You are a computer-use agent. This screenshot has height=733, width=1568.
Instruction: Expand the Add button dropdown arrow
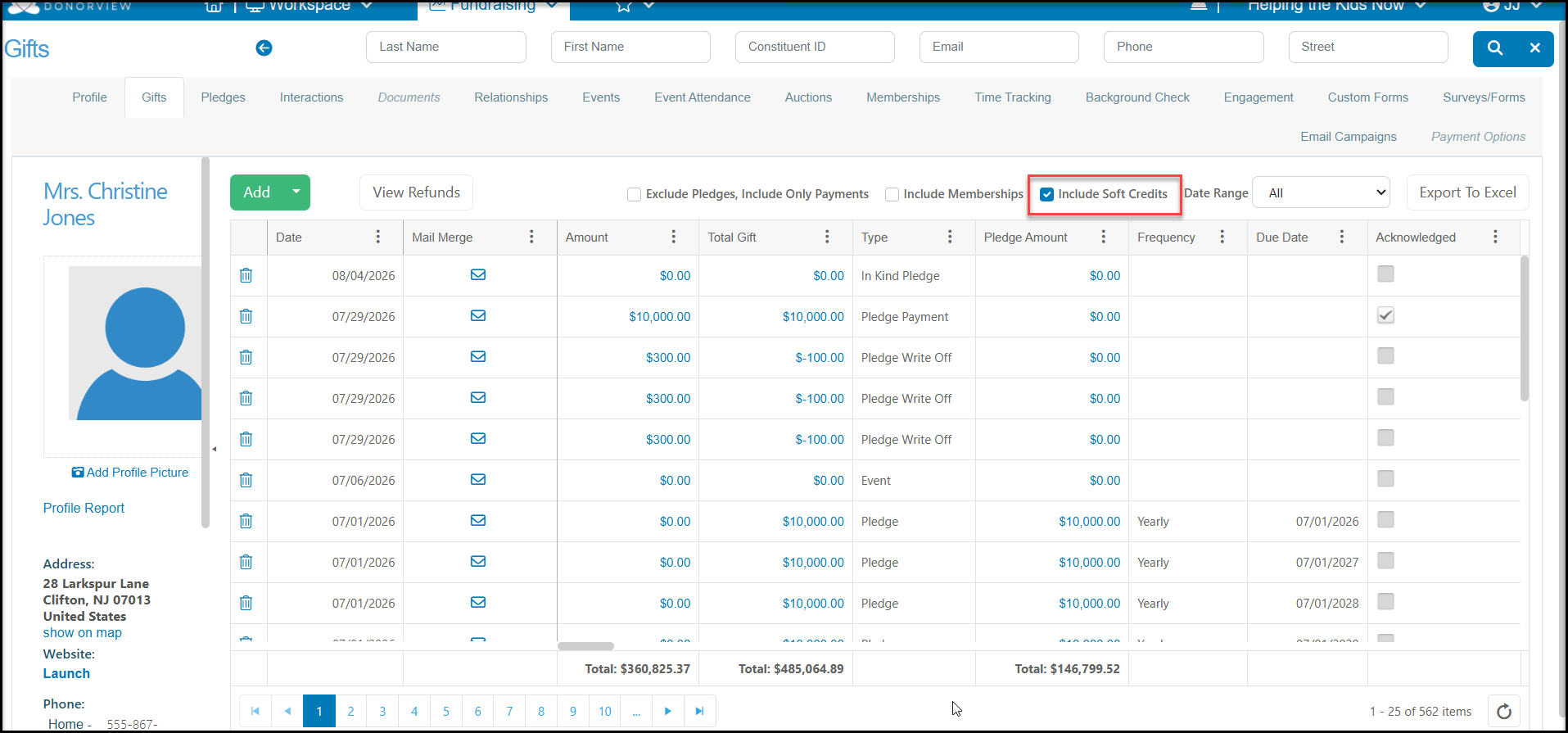[x=296, y=192]
